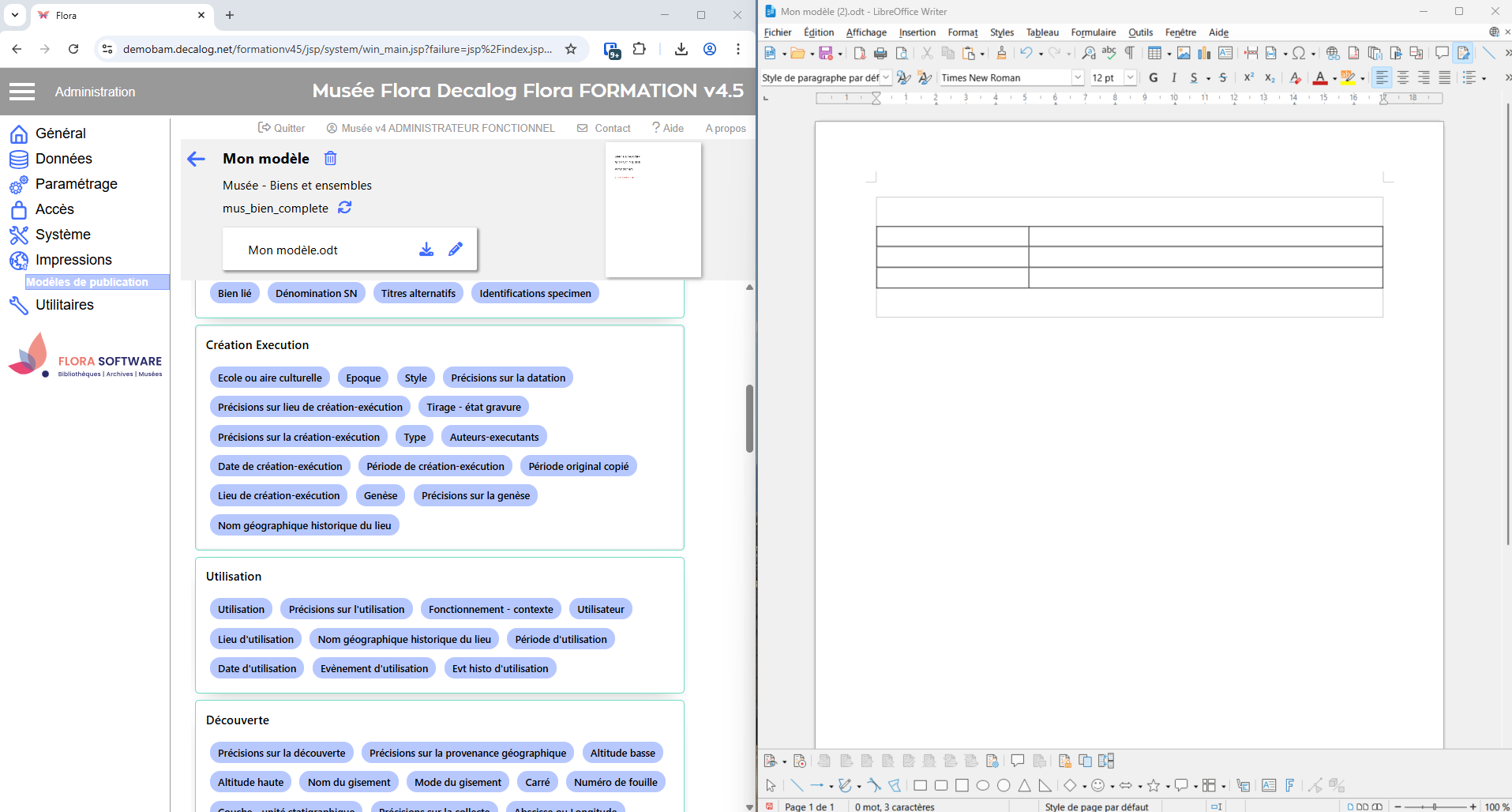Click the Auteurs-executants field tag

[x=494, y=437]
